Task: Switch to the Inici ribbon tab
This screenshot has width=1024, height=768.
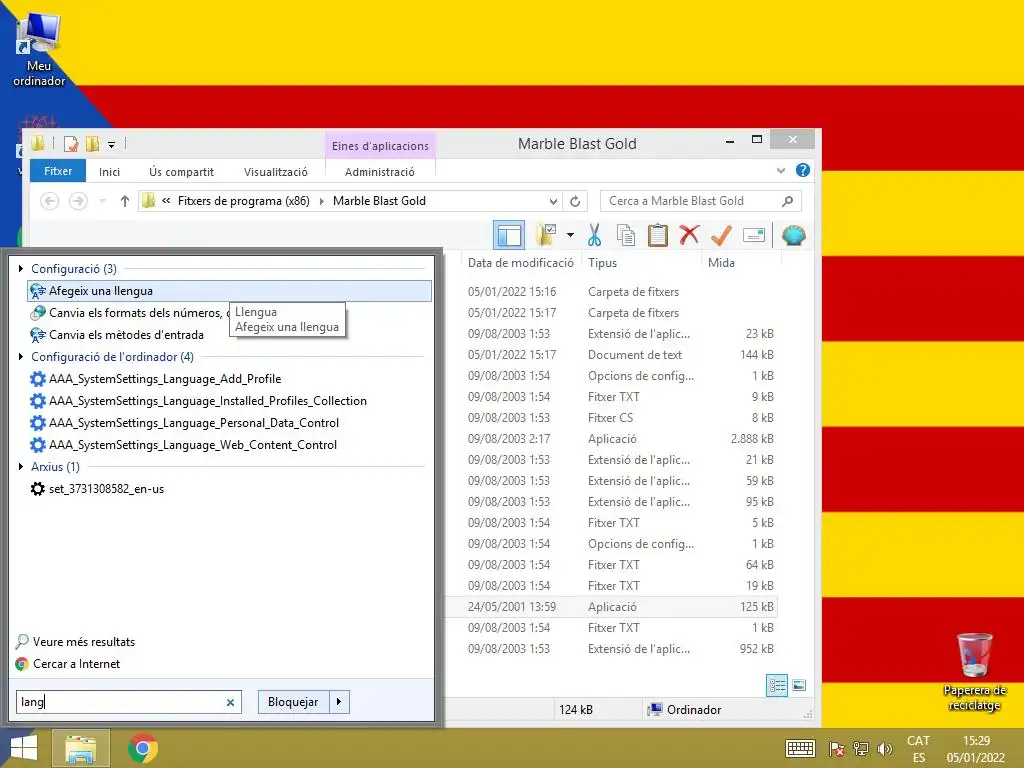Action: 109,172
